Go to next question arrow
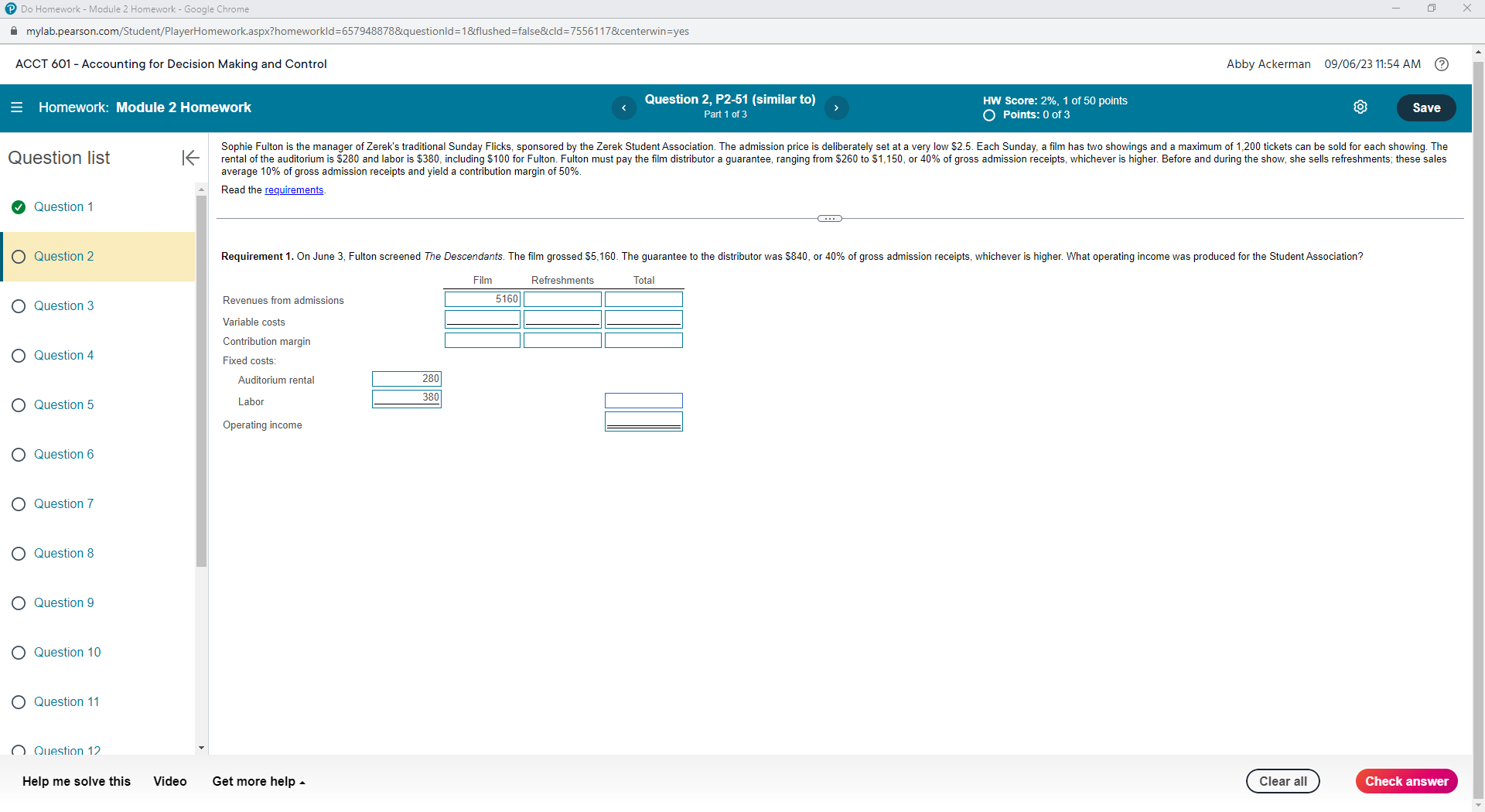The width and height of the screenshot is (1485, 812). (x=836, y=107)
